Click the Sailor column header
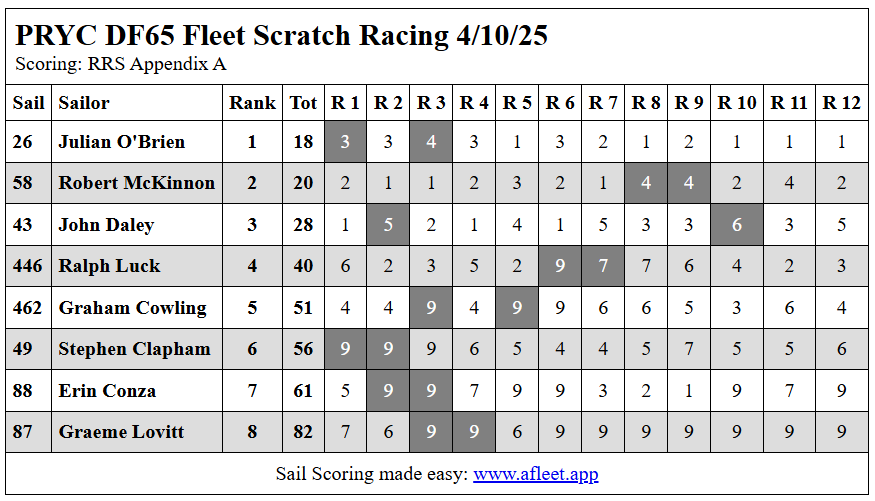 [x=84, y=103]
